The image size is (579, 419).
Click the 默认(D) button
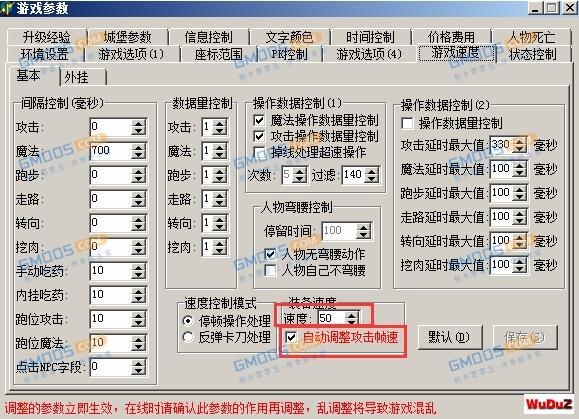(450, 337)
